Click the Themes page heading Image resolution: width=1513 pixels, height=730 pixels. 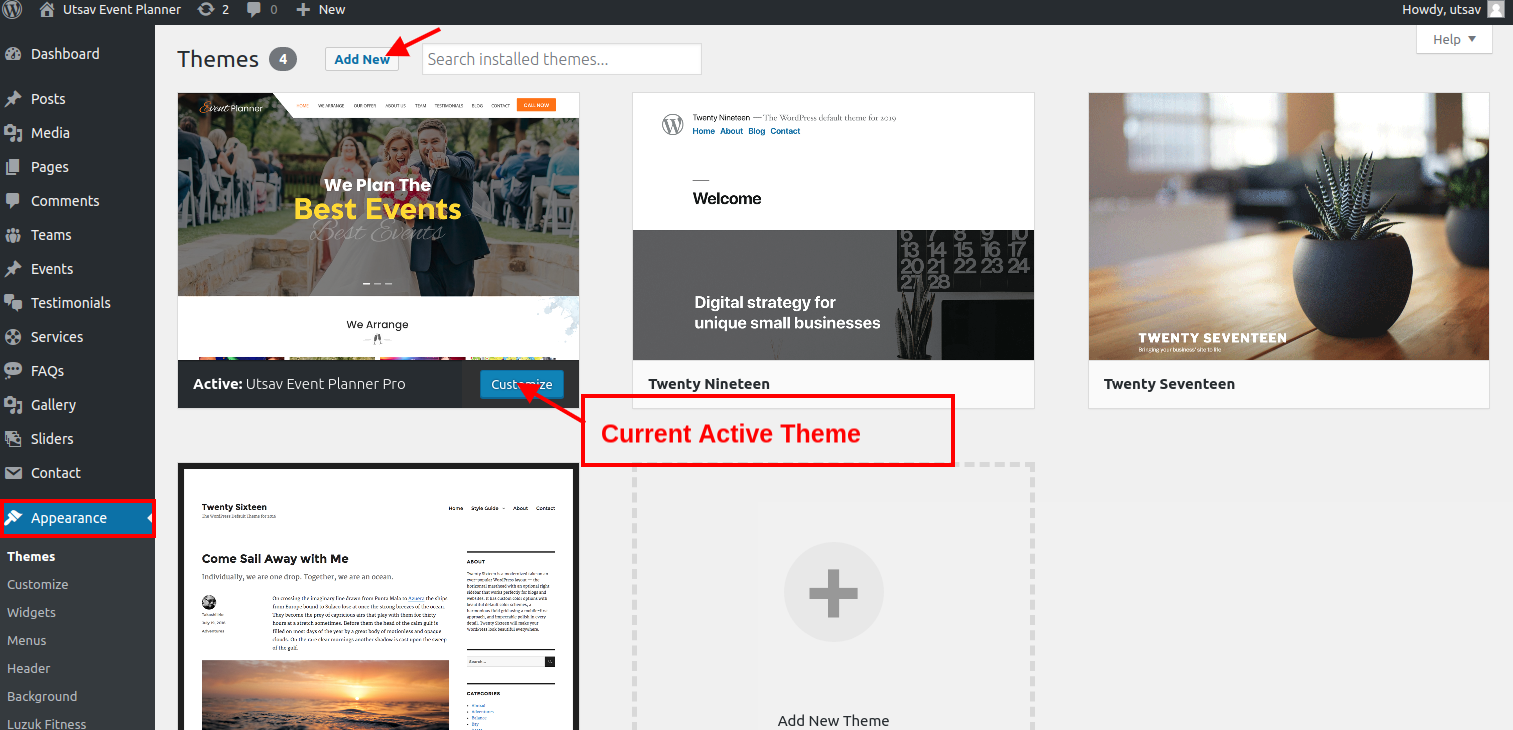click(x=218, y=59)
